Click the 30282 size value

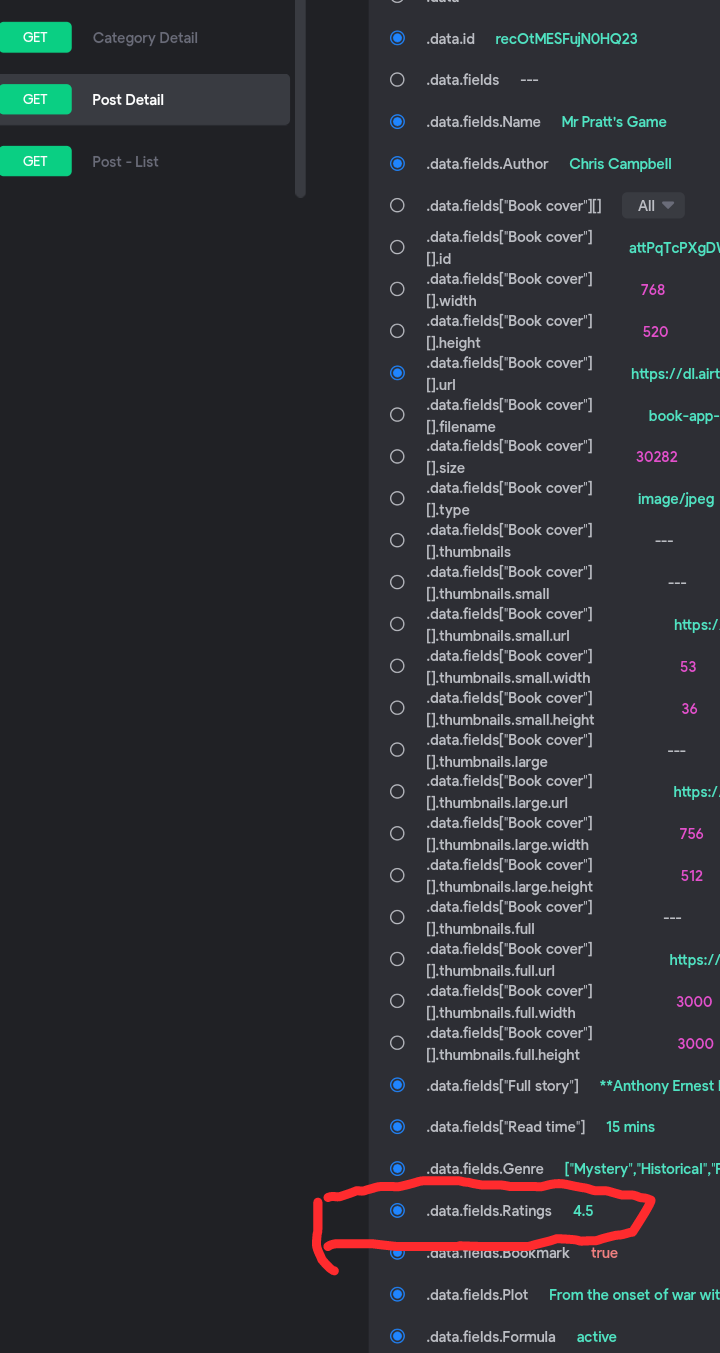coord(657,457)
